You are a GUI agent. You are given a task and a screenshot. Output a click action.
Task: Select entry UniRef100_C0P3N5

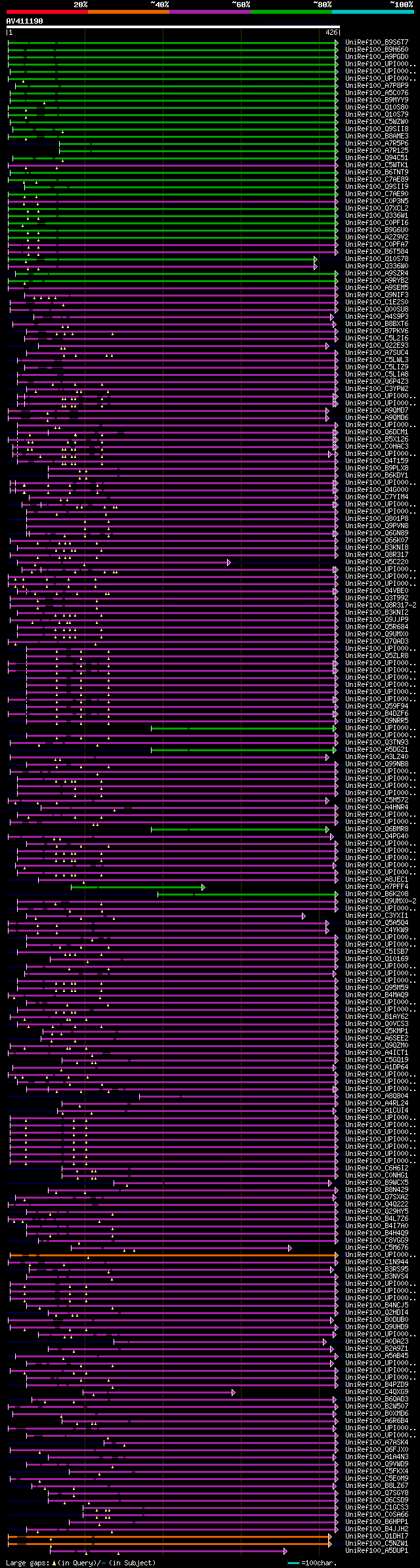(377, 201)
